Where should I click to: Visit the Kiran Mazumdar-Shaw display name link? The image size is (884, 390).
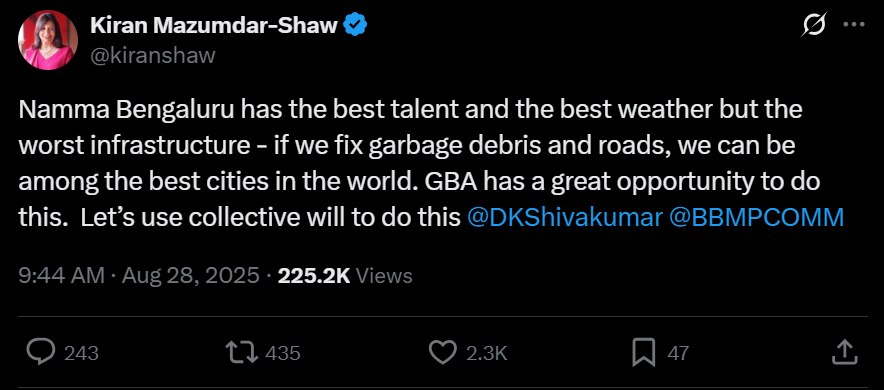[214, 25]
